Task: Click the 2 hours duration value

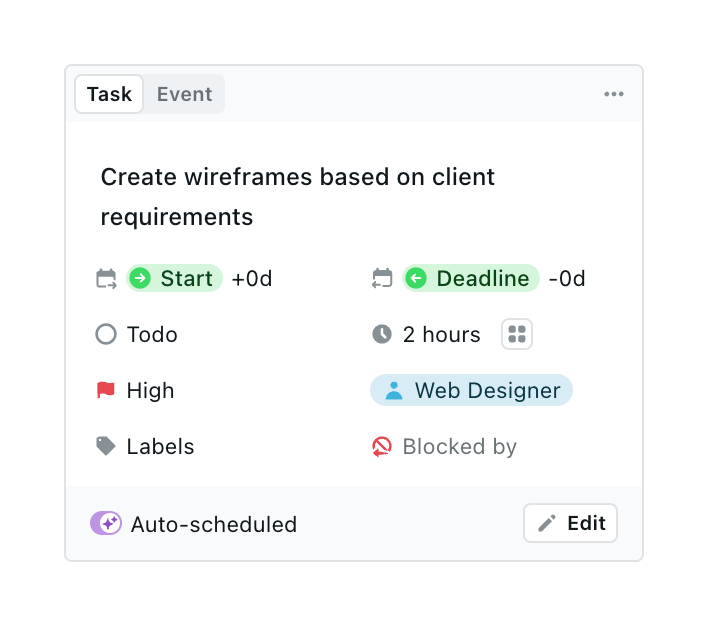Action: [x=442, y=335]
